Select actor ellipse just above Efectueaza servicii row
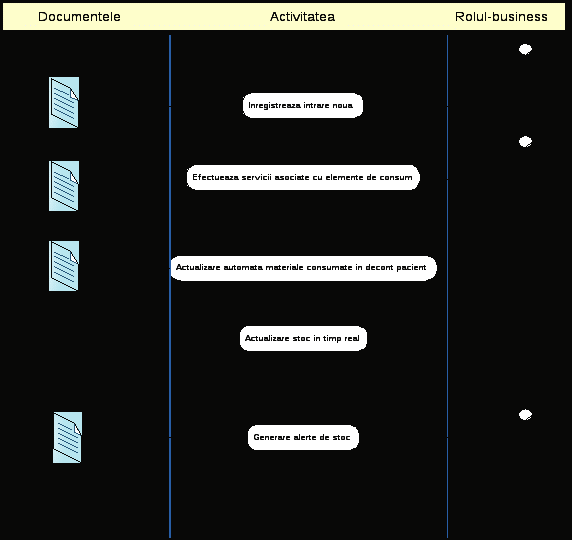The height and width of the screenshot is (540, 572). [x=525, y=142]
